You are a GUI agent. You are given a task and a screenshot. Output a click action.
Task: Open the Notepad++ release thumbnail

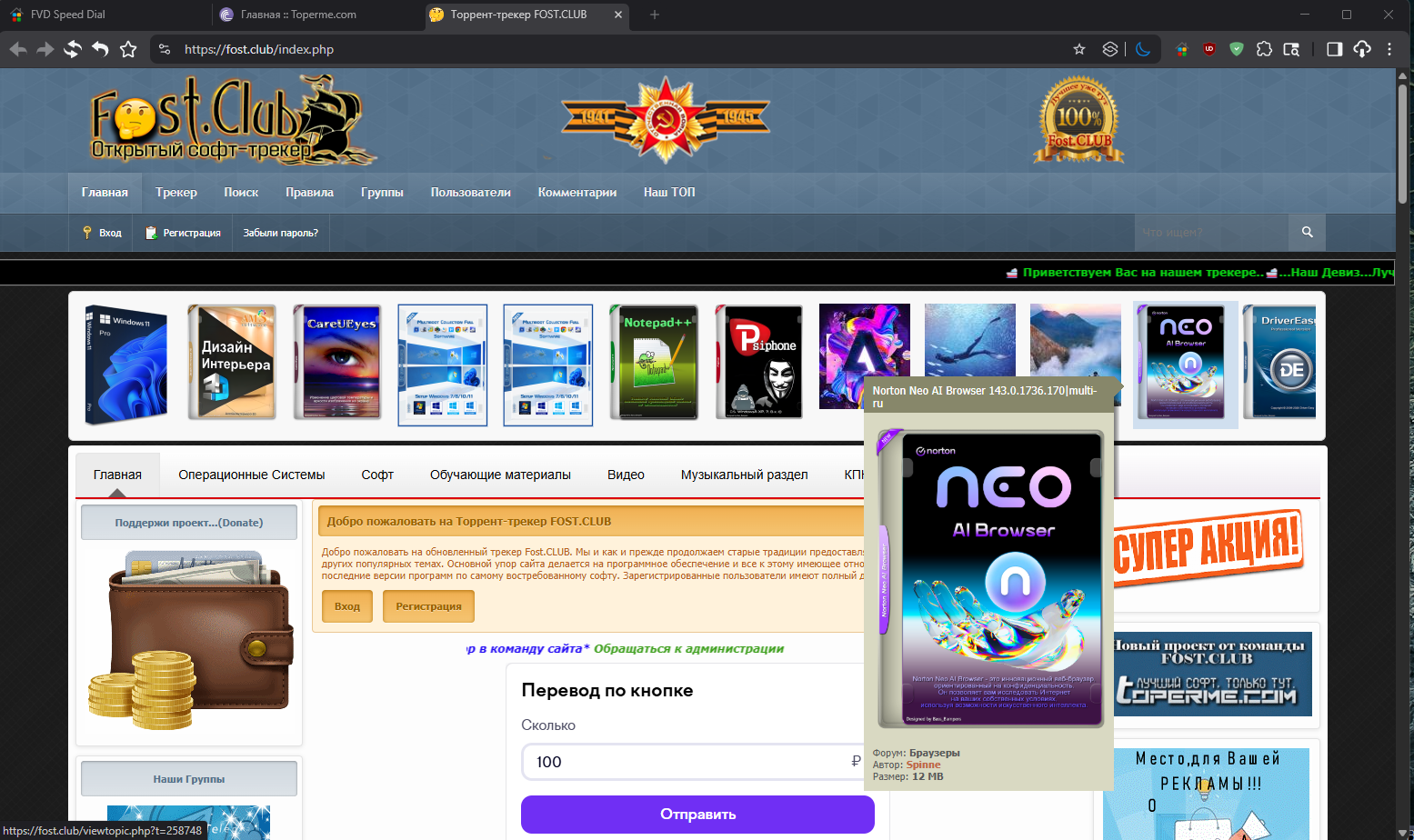click(x=654, y=362)
